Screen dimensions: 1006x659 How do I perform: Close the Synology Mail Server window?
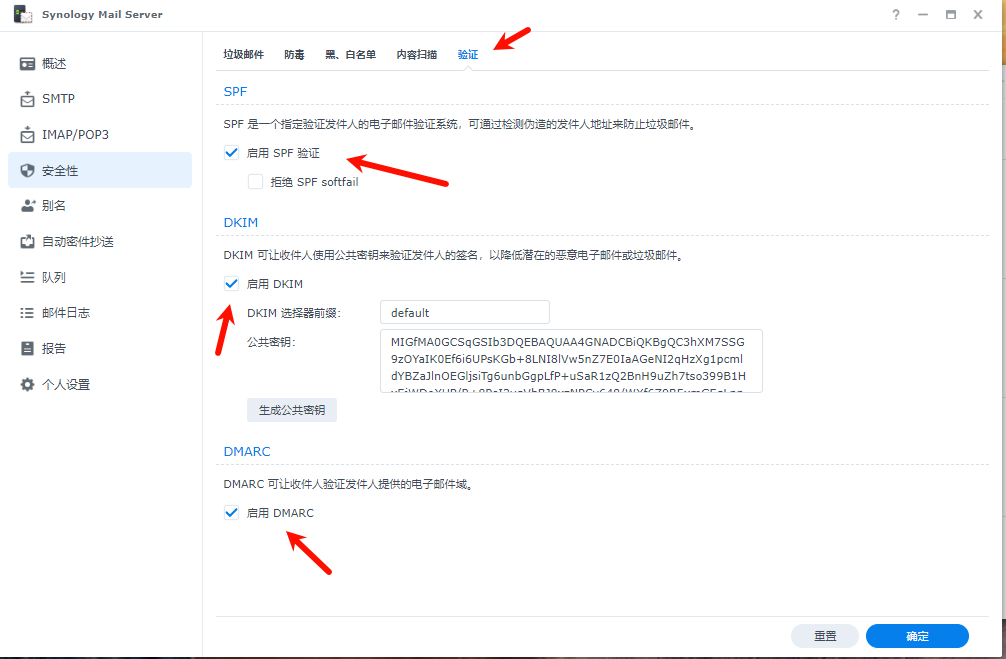click(x=978, y=15)
